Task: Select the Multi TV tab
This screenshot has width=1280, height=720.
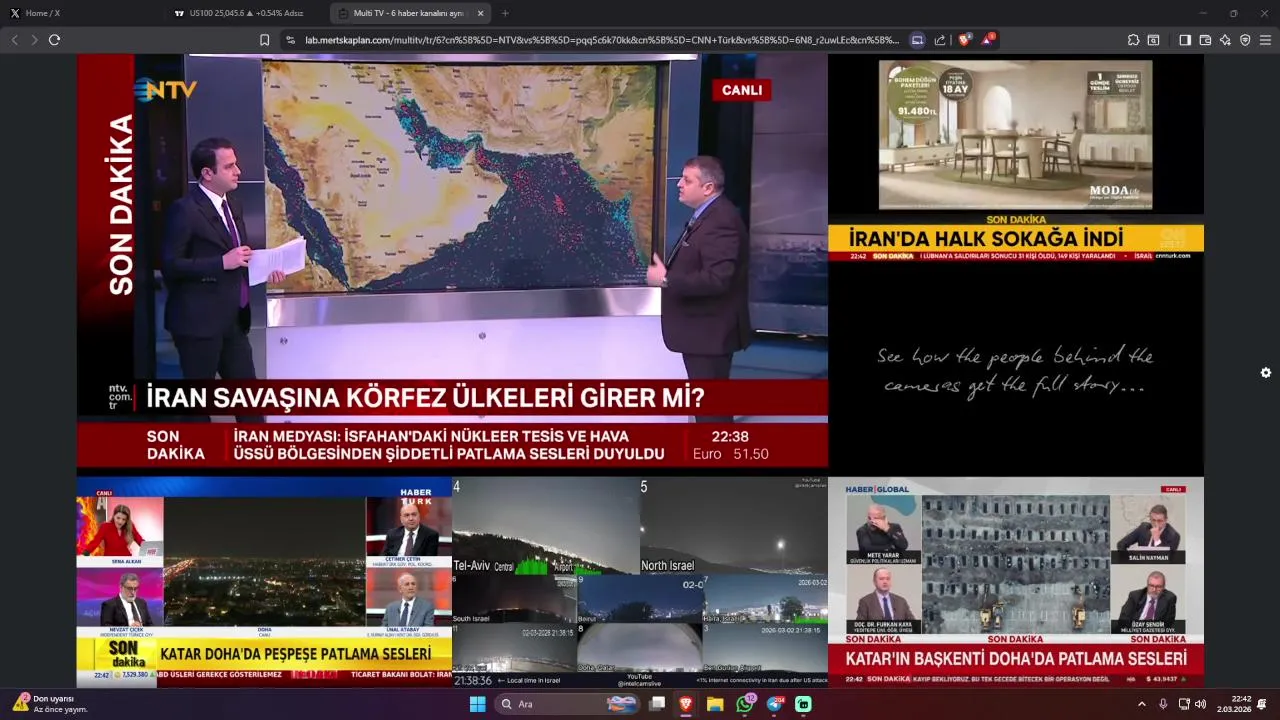Action: pyautogui.click(x=410, y=13)
